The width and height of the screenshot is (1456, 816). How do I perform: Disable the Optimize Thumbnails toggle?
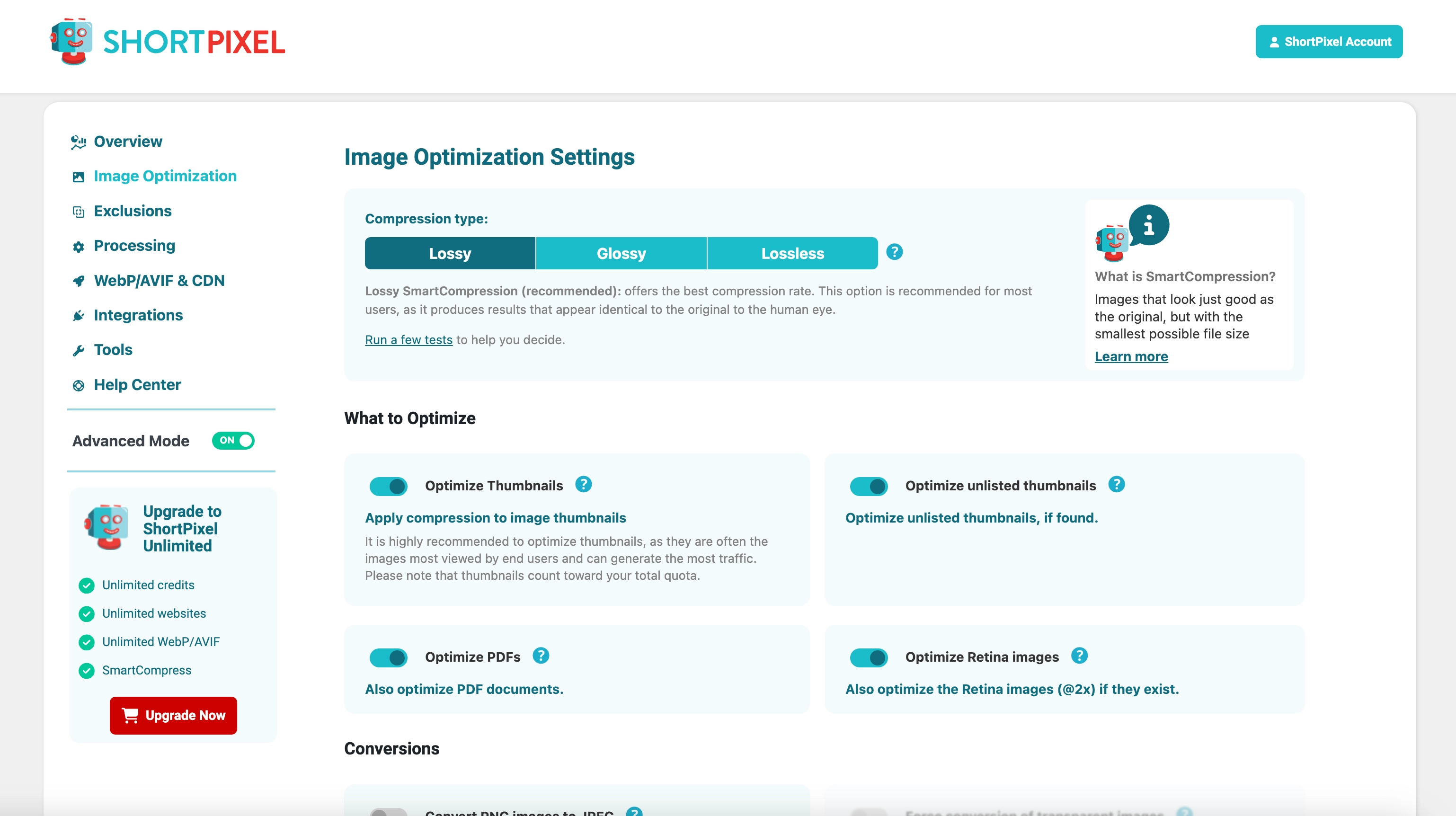[388, 486]
